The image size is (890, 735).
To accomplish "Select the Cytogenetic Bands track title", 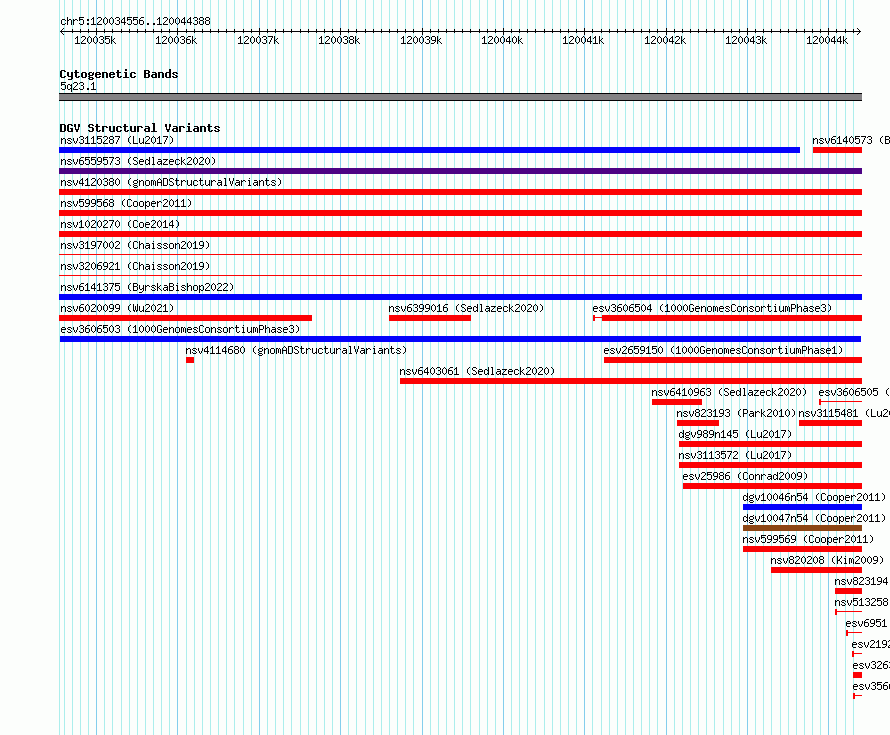I will (x=119, y=74).
